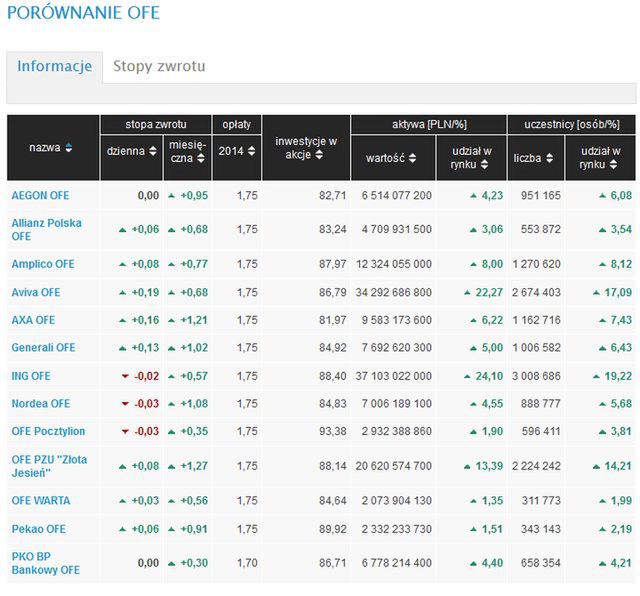
Task: Open ING OFE fund link
Action: pos(31,376)
